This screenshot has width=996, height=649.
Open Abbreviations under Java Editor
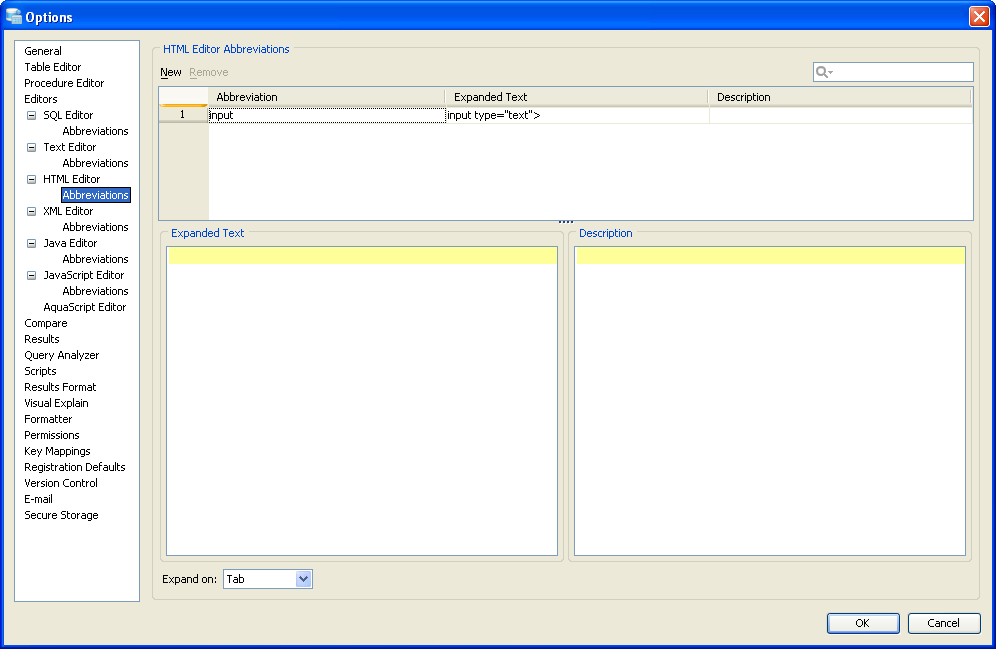pos(95,259)
